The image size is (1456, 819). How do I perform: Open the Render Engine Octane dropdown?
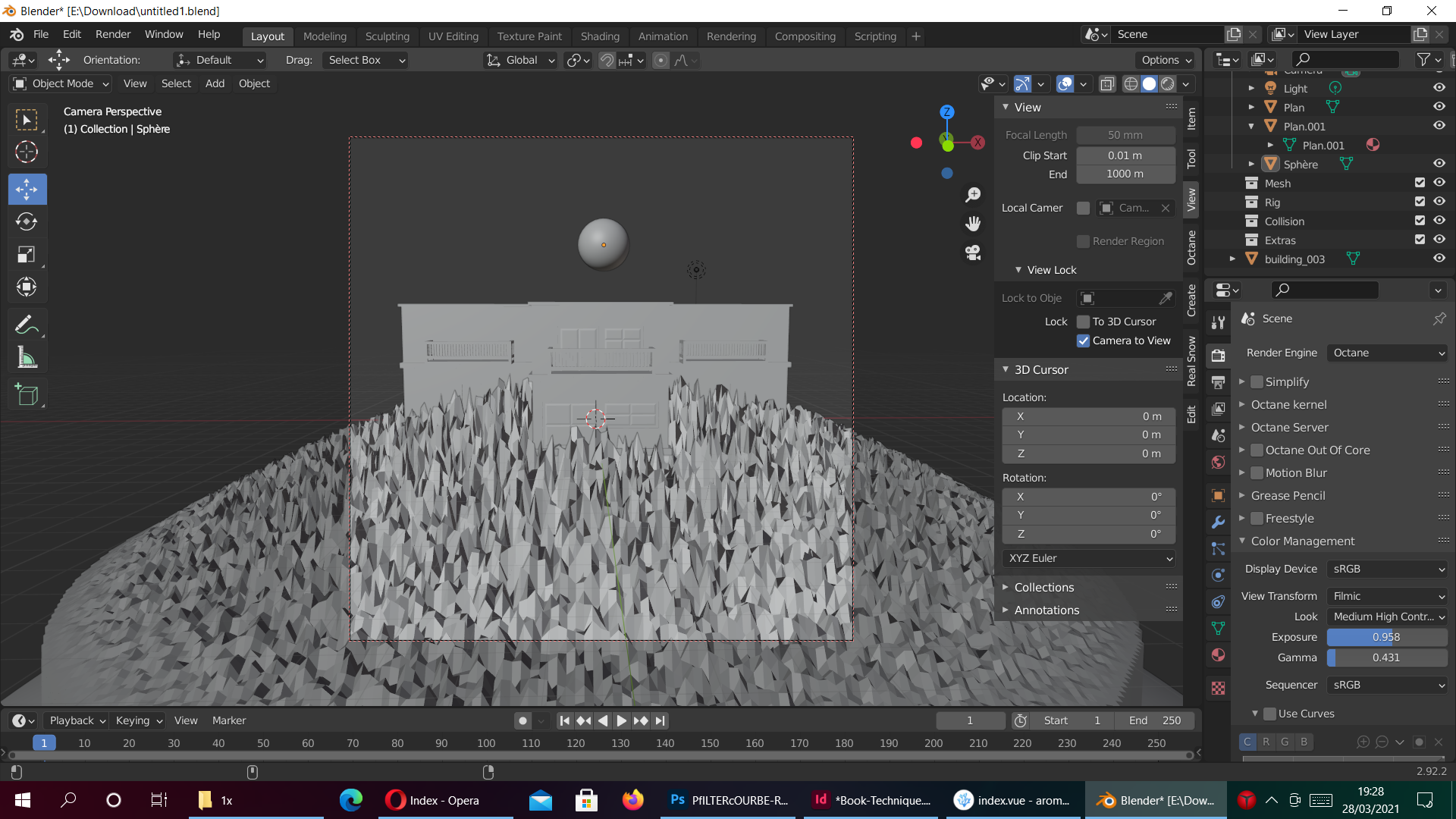(x=1387, y=353)
